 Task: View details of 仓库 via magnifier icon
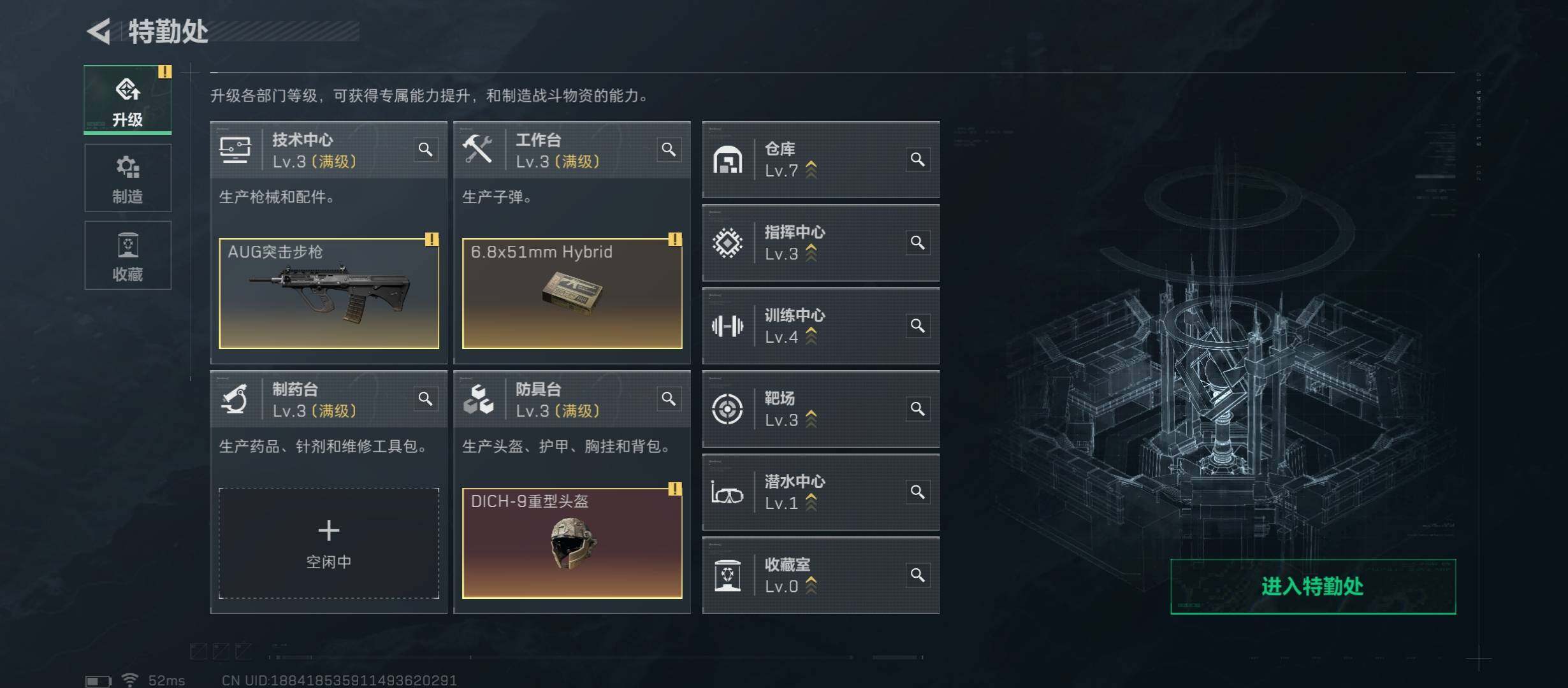(917, 159)
